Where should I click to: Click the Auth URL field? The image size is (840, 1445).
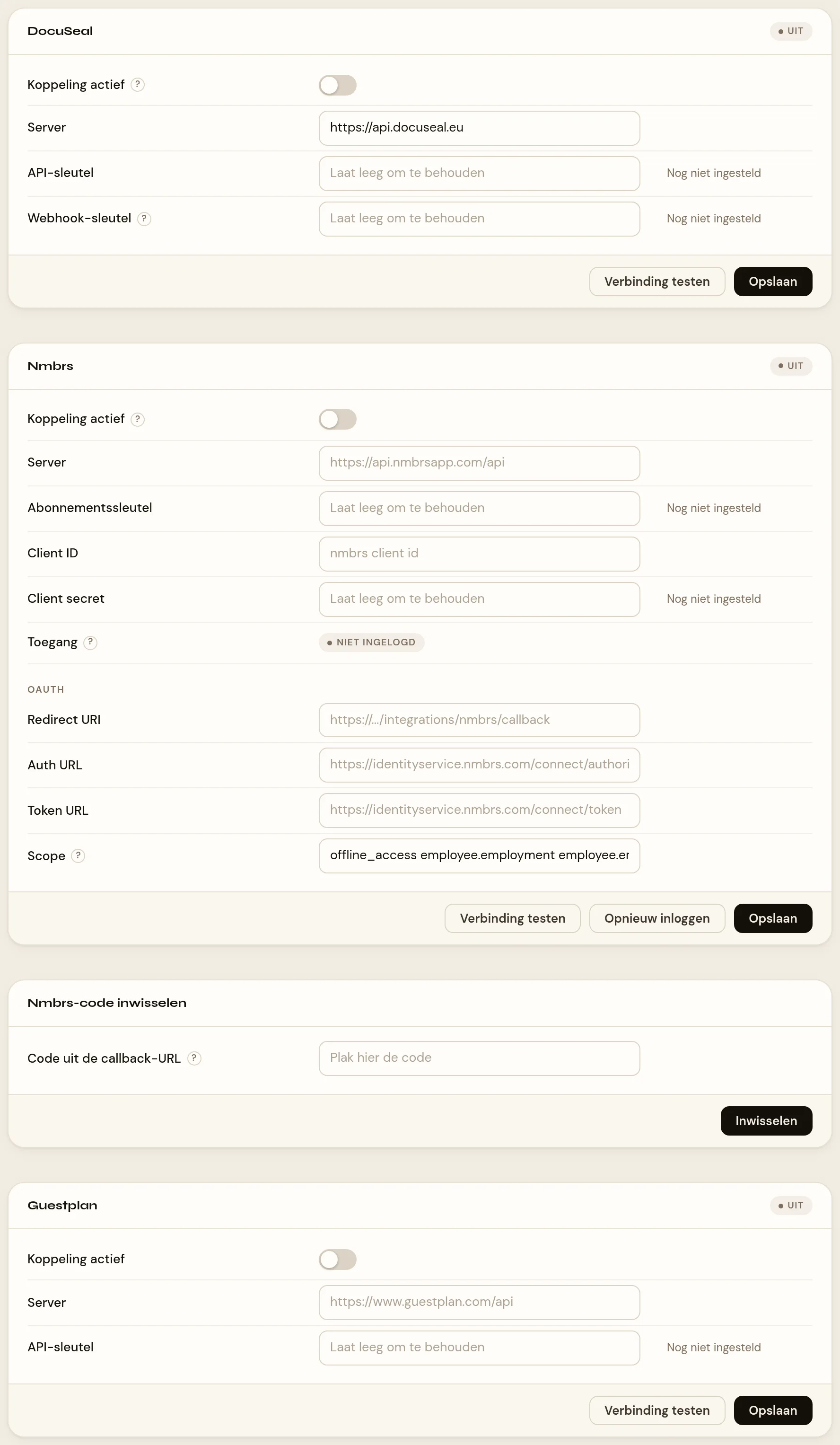pos(479,764)
